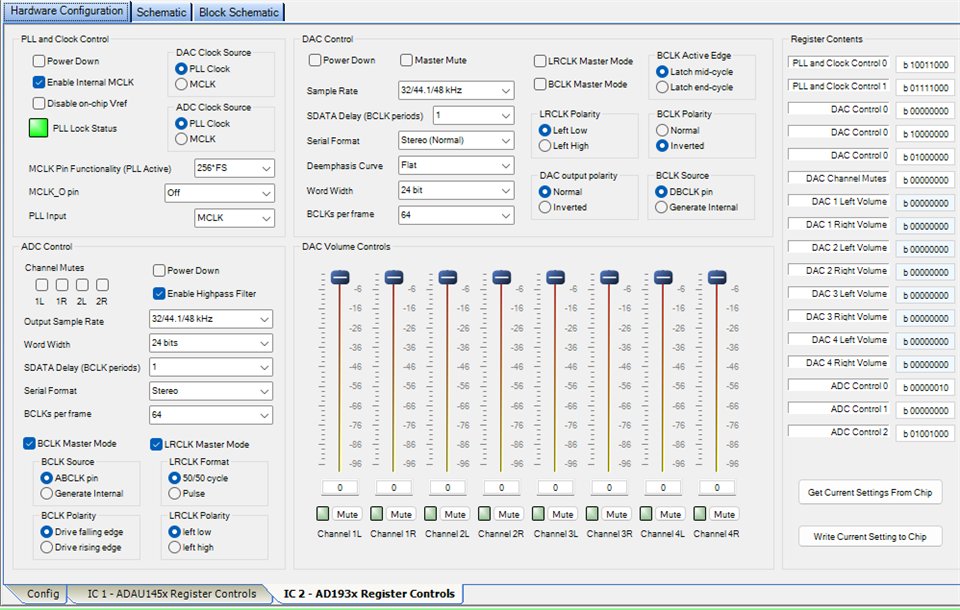Uncheck Enable Highpass Filter
The height and width of the screenshot is (610, 960).
(159, 293)
